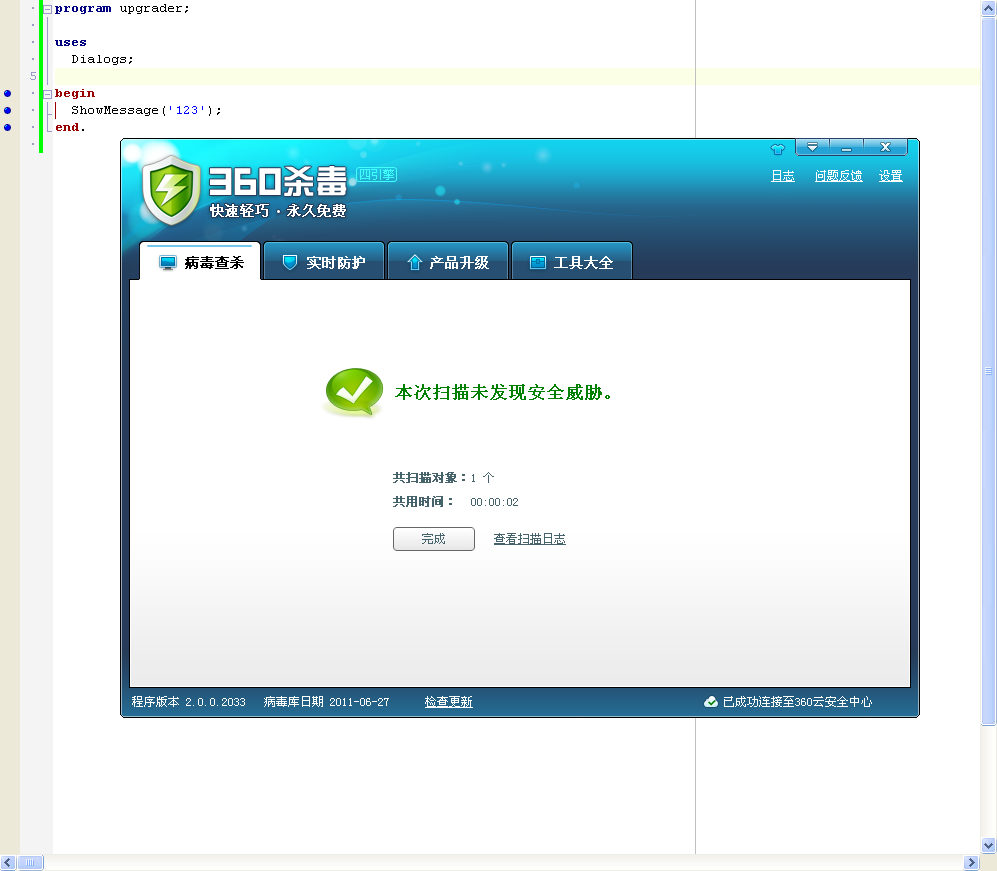997x871 pixels.
Task: Click the editor horizontal scrollbar thumb
Action: (30, 863)
